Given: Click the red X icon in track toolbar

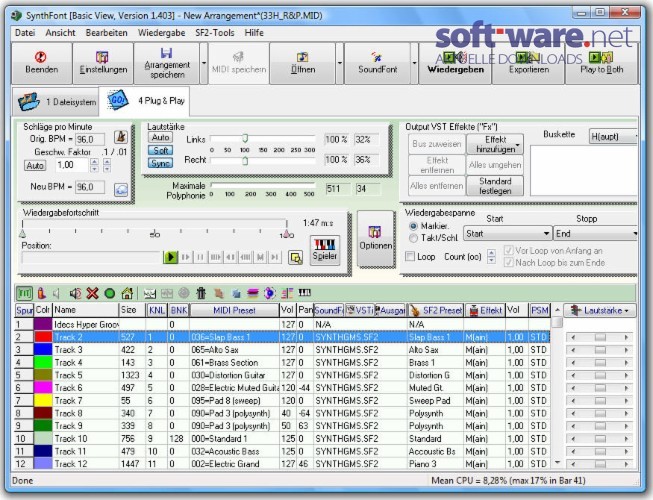Looking at the screenshot, I should coord(92,294).
